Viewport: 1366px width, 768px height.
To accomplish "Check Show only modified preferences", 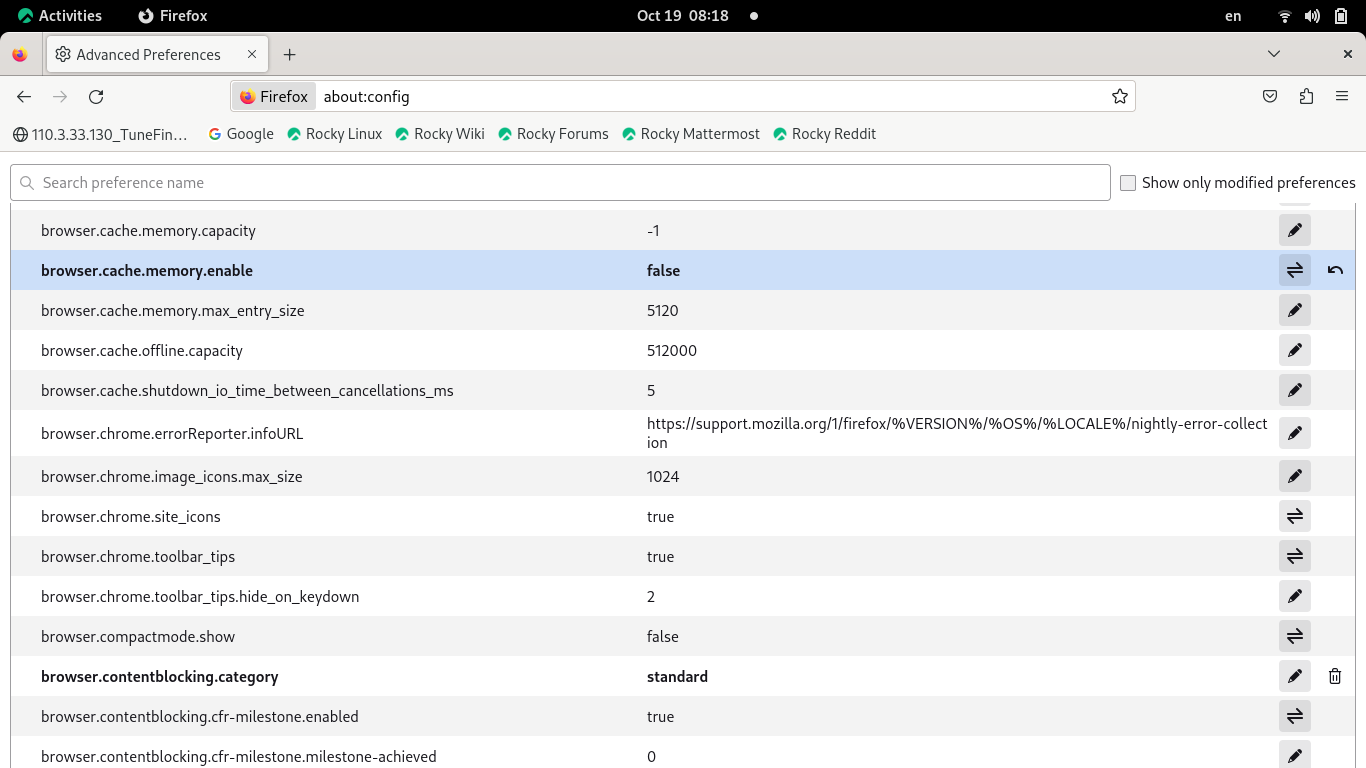I will coord(1128,183).
